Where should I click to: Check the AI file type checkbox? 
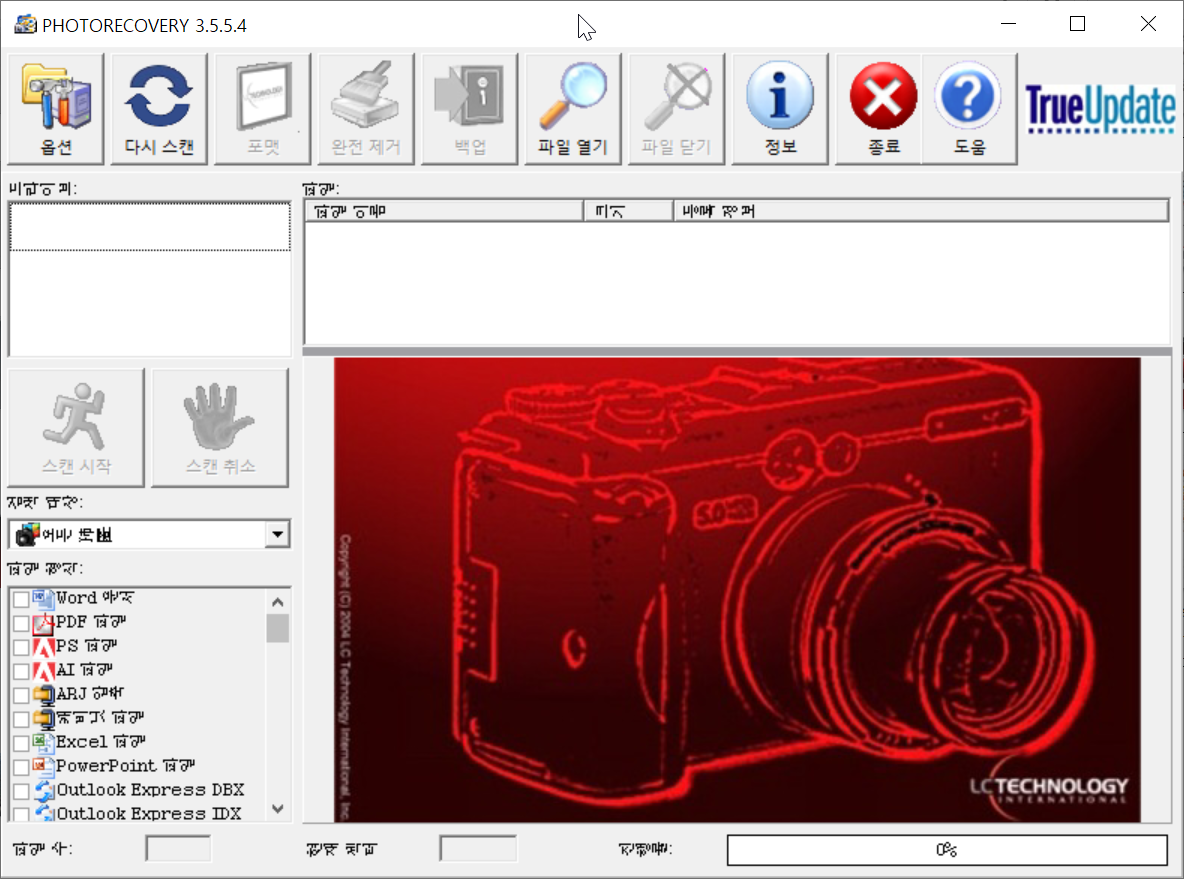[x=21, y=671]
